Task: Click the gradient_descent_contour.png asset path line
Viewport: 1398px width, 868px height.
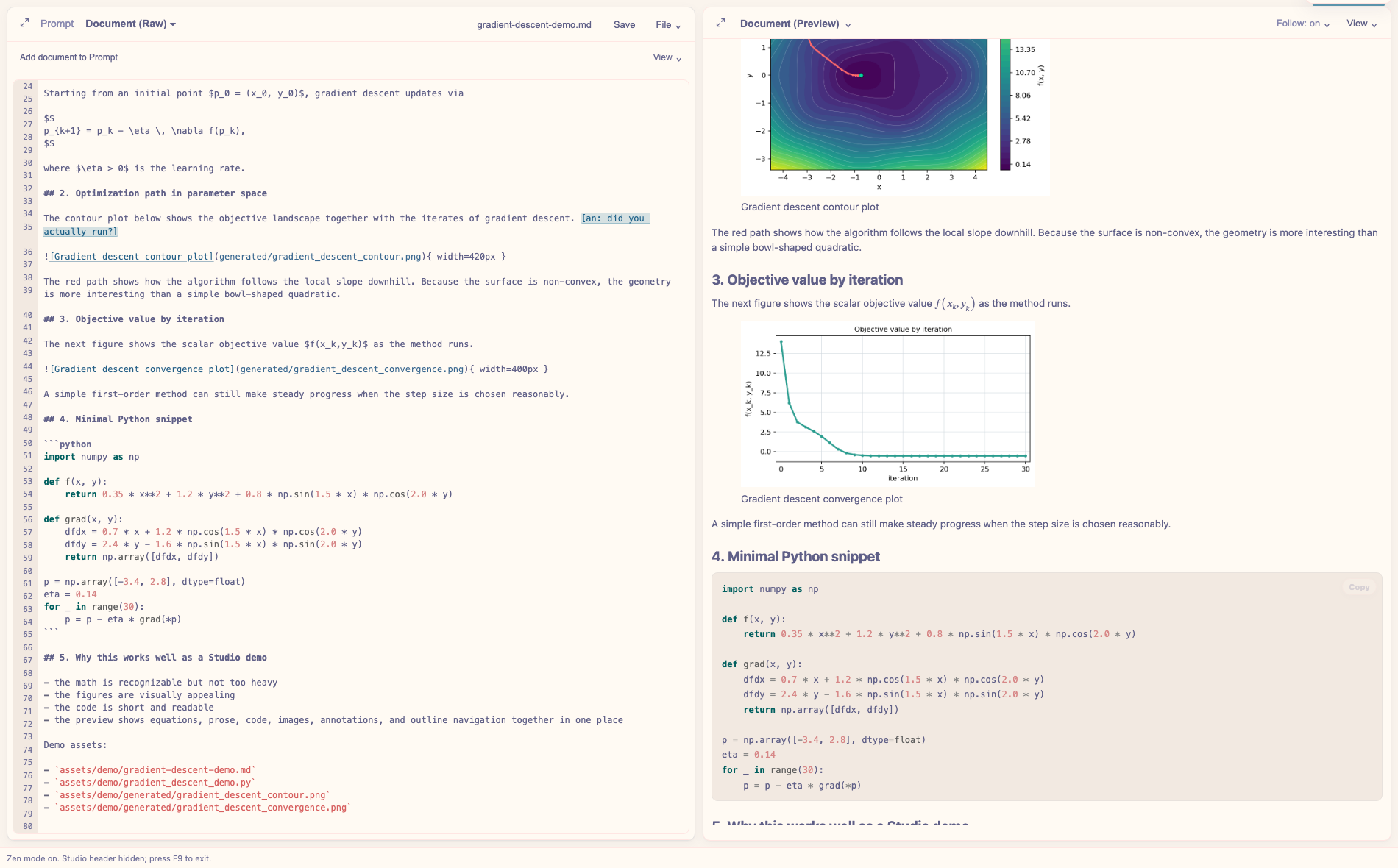Action: point(191,795)
